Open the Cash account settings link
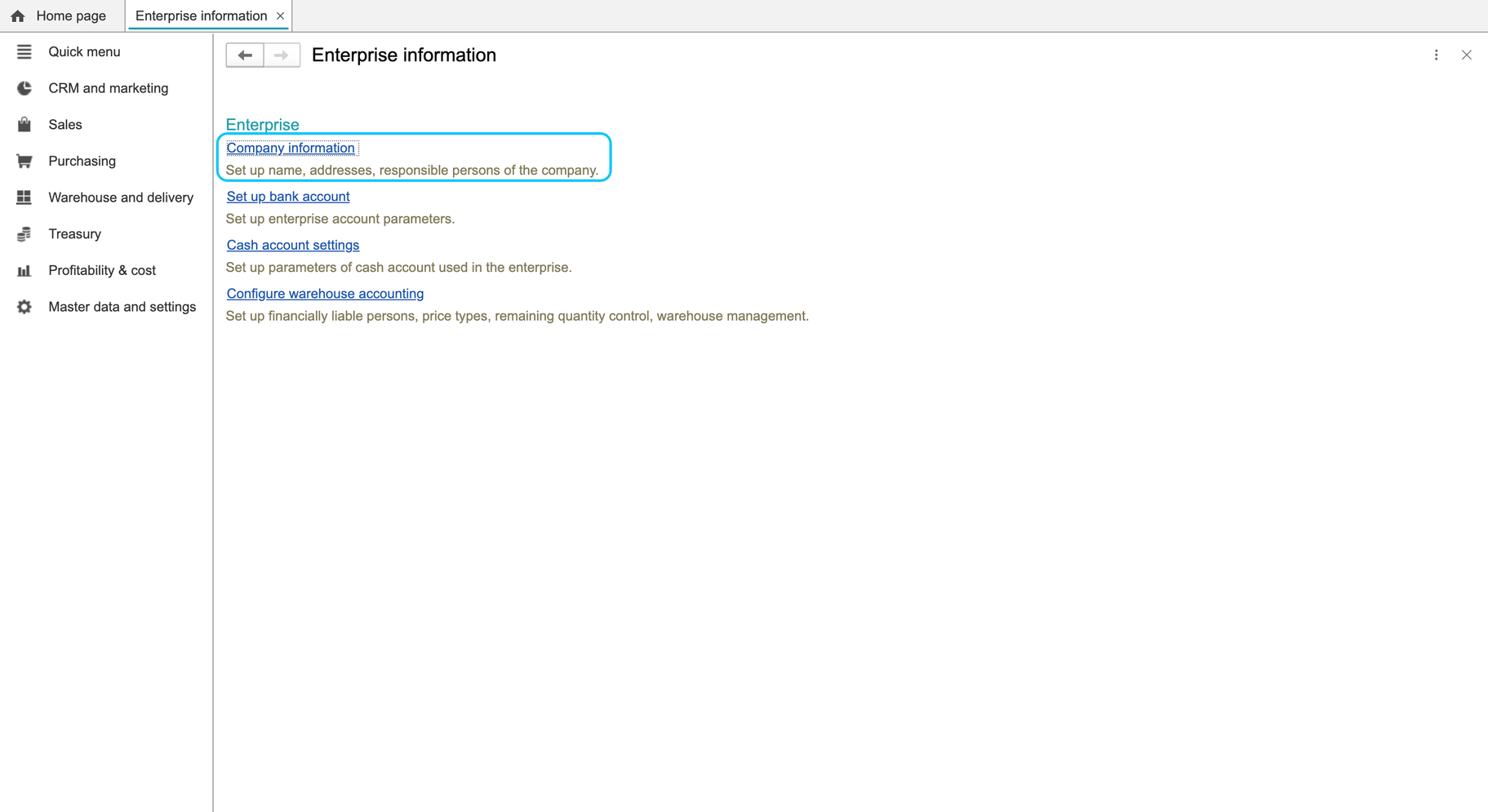Screen dimensions: 1488x812 tap(293, 245)
